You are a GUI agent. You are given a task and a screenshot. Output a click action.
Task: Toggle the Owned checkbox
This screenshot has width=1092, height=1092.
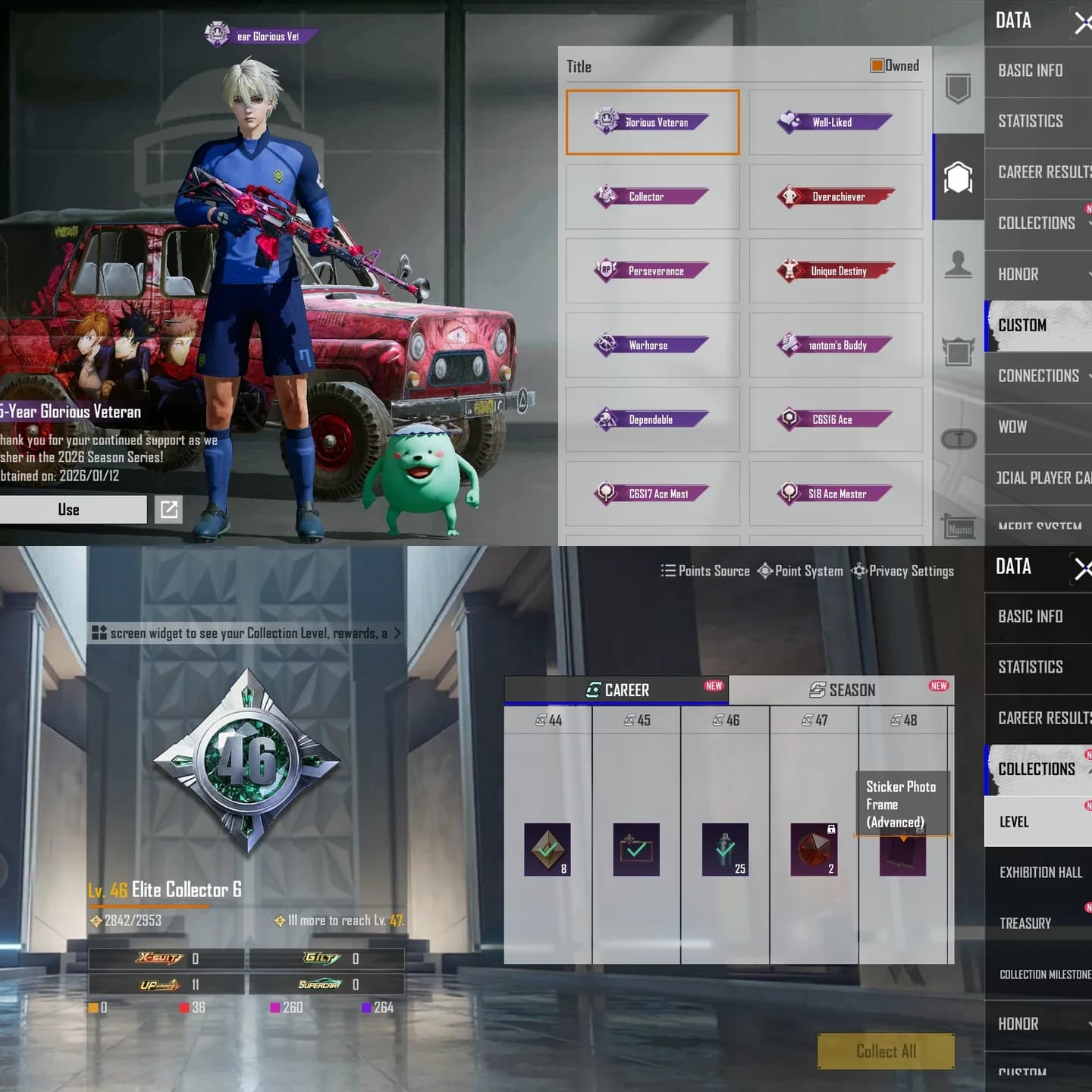tap(877, 65)
